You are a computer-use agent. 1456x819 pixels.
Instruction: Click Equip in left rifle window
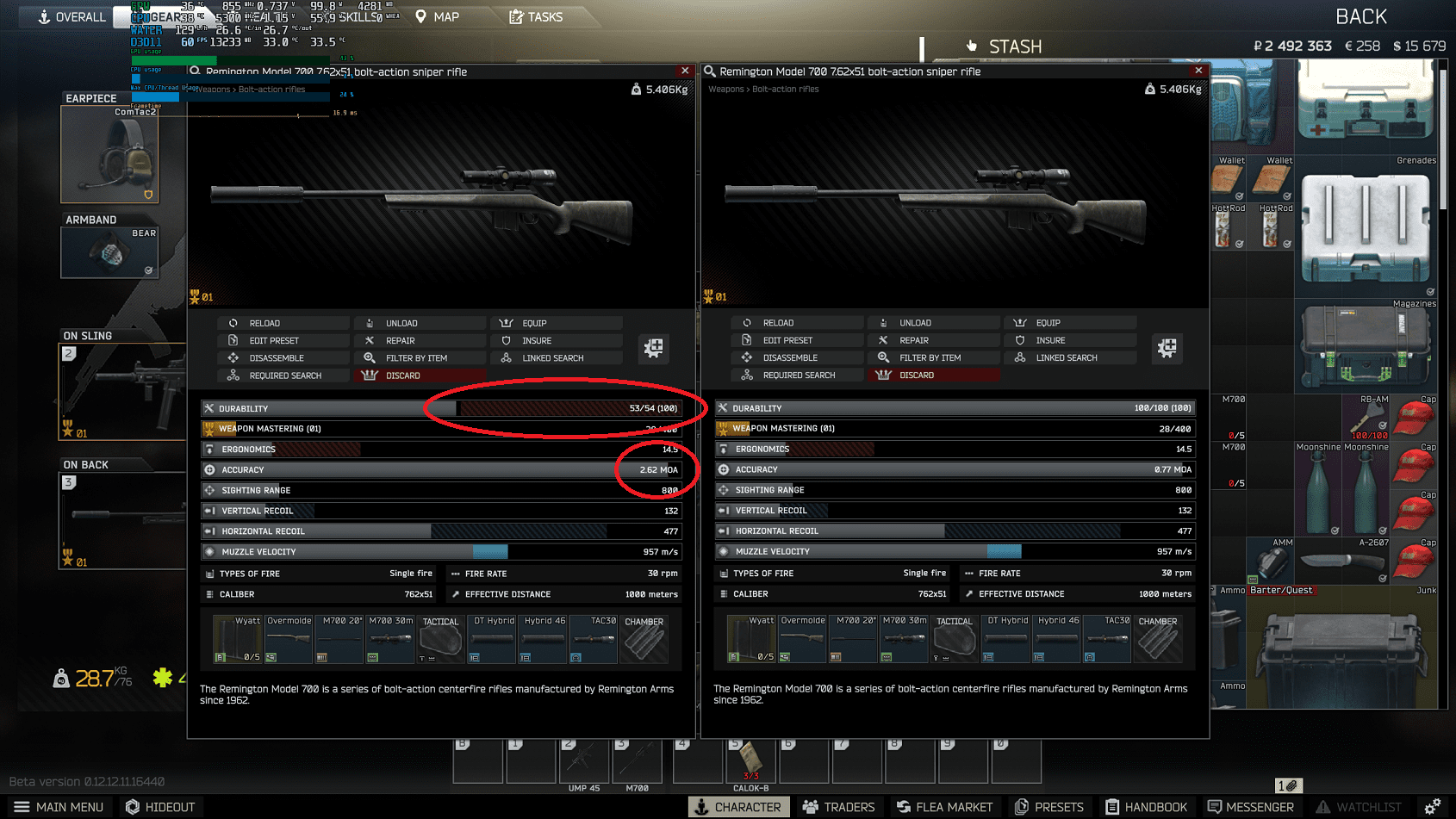click(x=557, y=323)
